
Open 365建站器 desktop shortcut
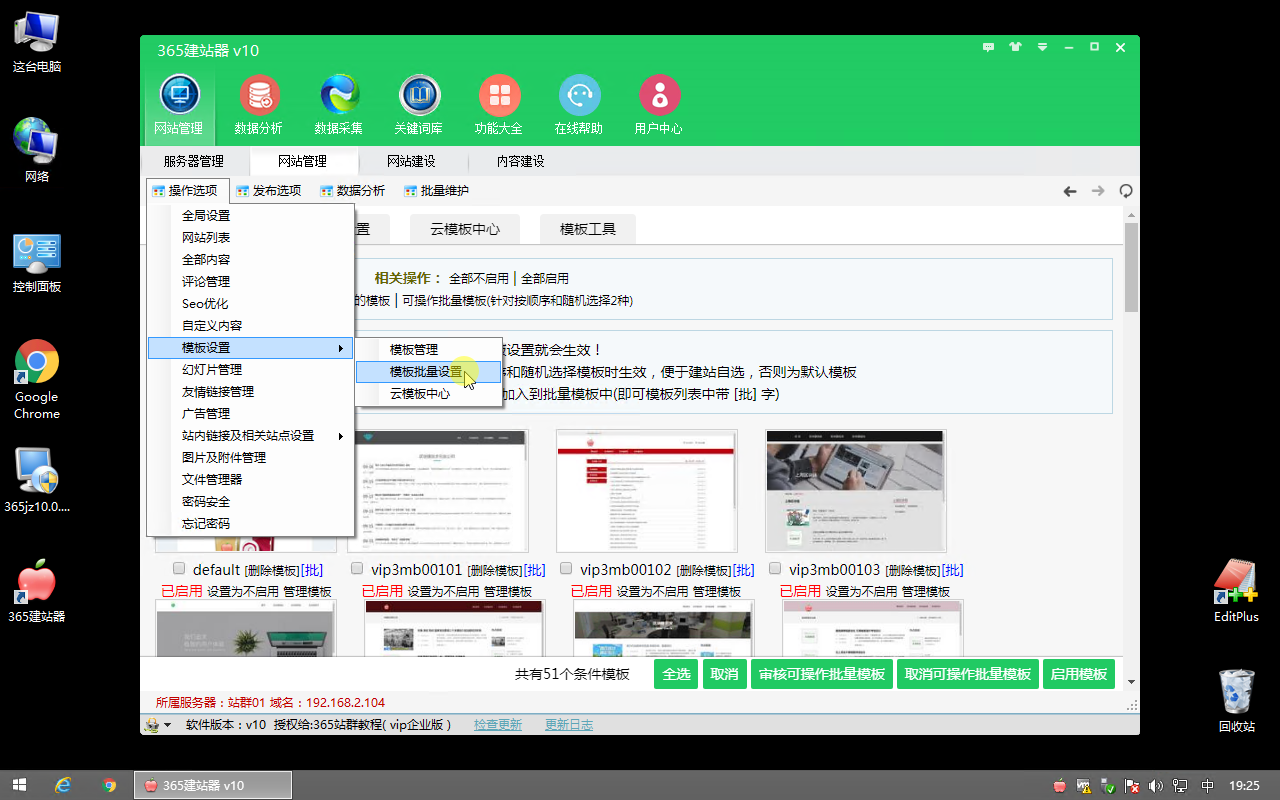[37, 592]
